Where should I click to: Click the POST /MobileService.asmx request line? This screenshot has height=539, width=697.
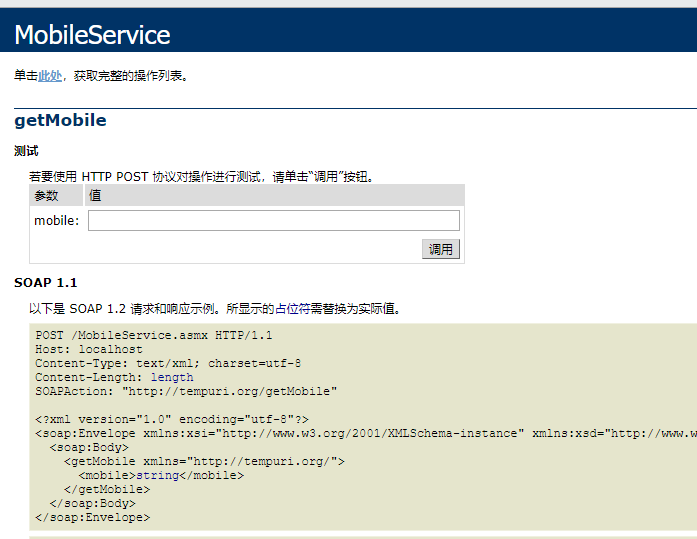click(153, 336)
